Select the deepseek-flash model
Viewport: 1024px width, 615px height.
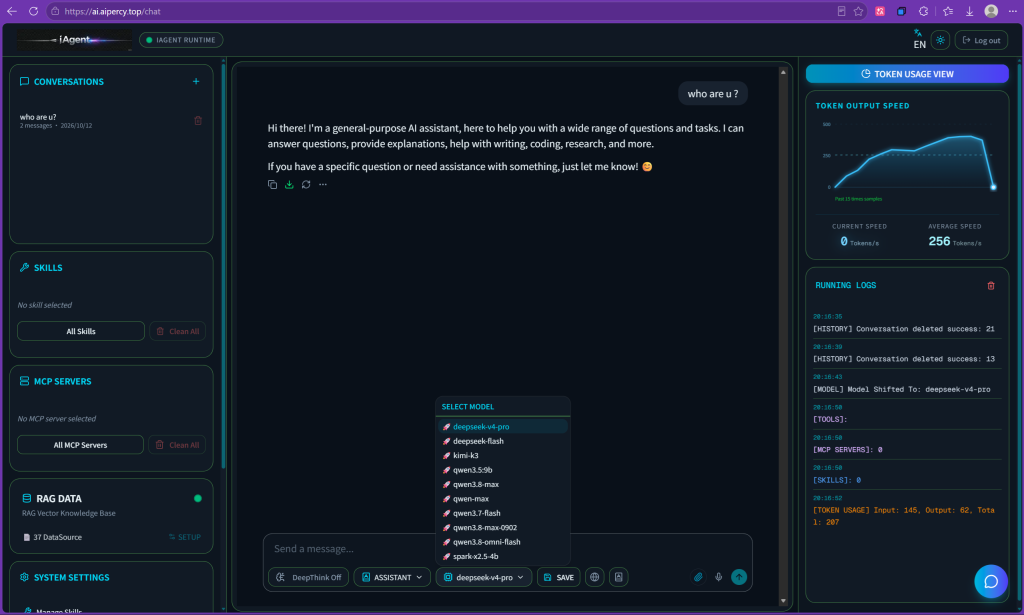[502, 441]
